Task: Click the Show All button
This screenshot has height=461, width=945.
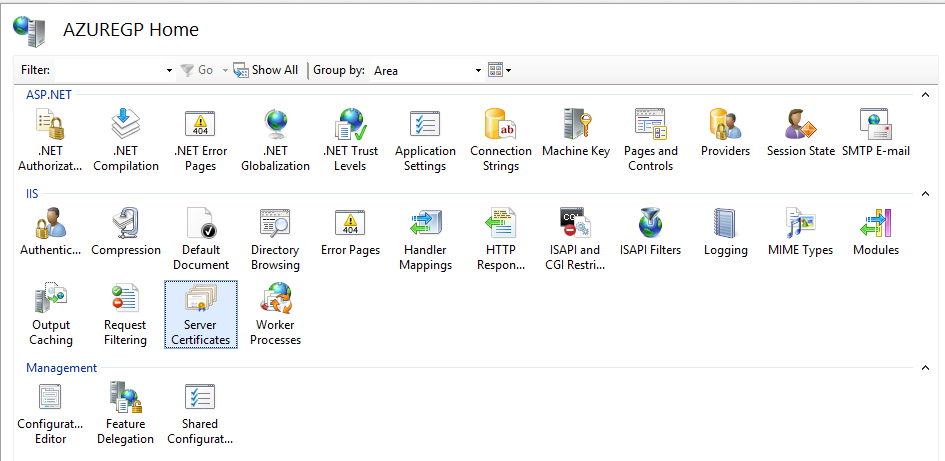Action: (266, 70)
